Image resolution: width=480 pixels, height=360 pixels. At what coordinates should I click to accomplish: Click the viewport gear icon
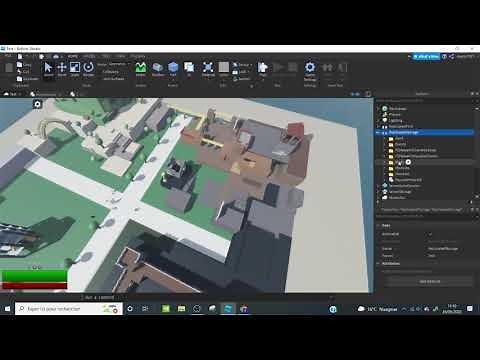(x=38, y=104)
